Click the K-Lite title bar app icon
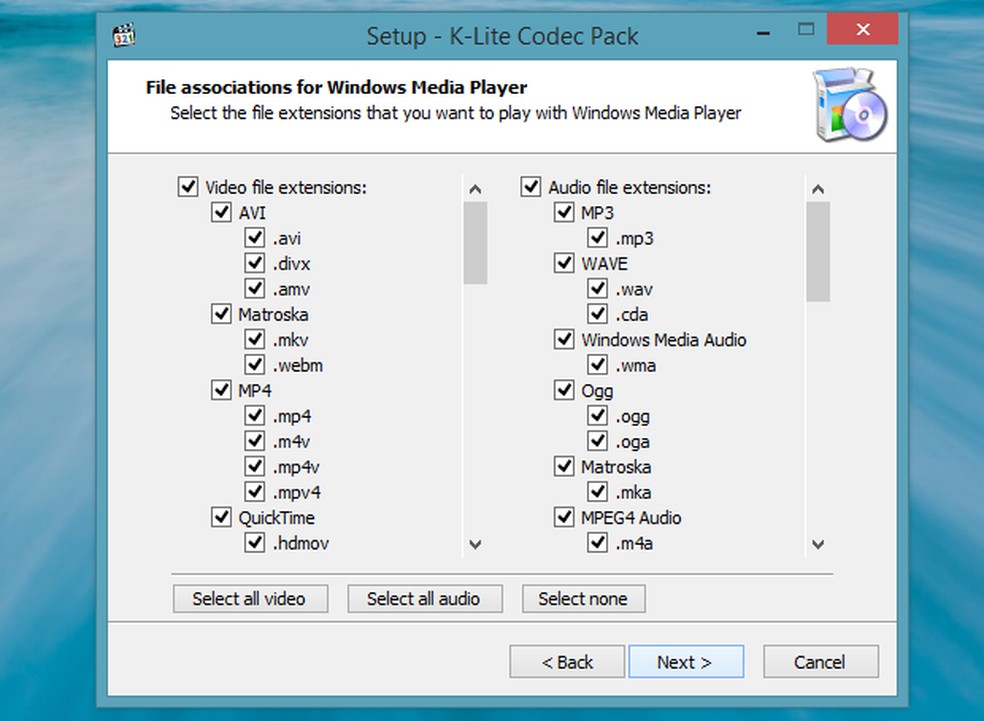984x721 pixels. tap(124, 35)
